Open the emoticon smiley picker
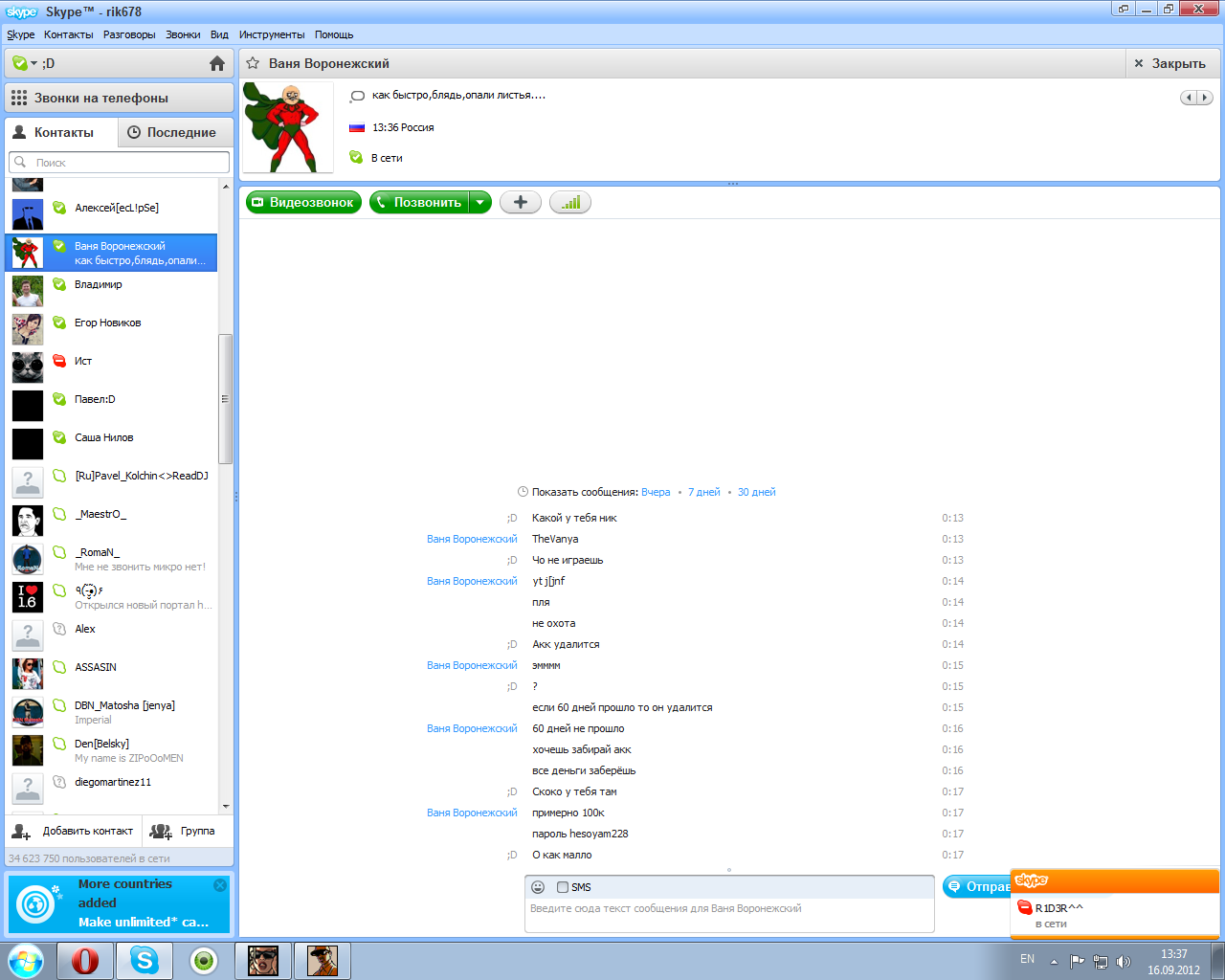The image size is (1225, 980). coord(538,887)
